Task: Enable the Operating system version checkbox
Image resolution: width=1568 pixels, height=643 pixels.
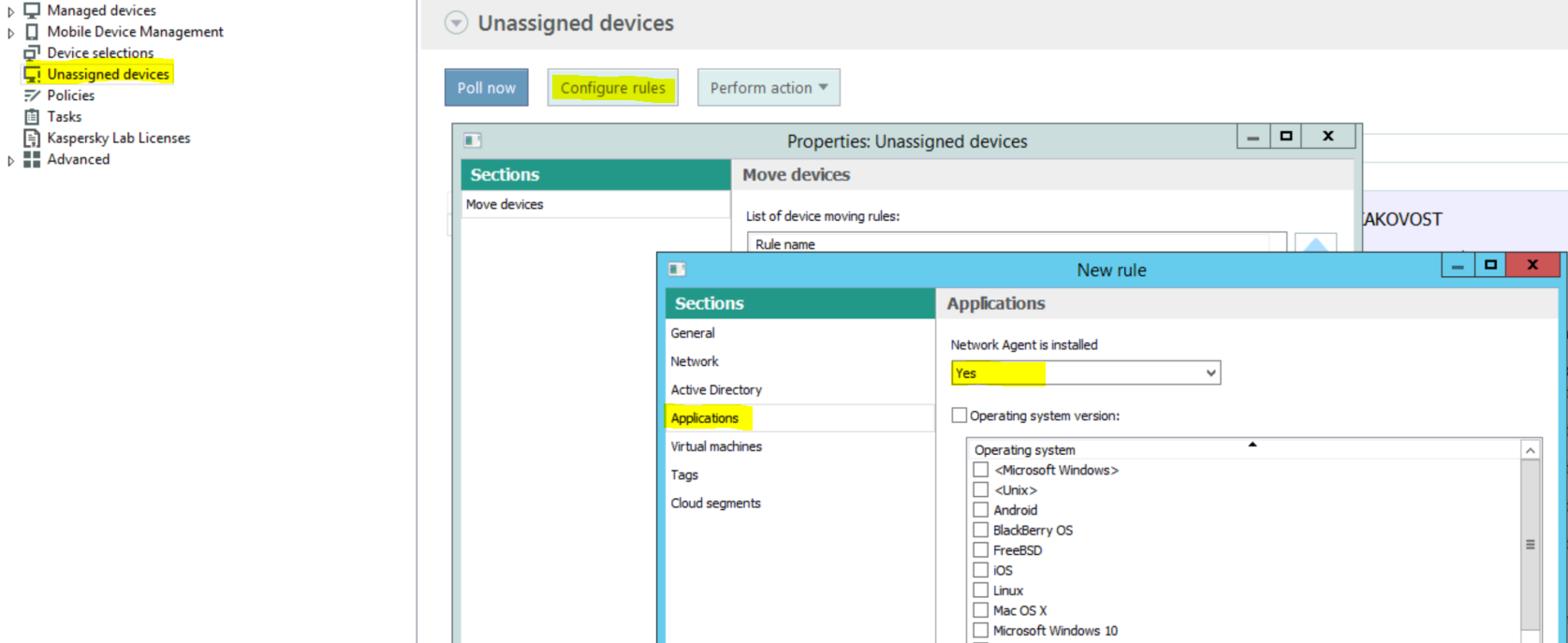Action: 960,416
